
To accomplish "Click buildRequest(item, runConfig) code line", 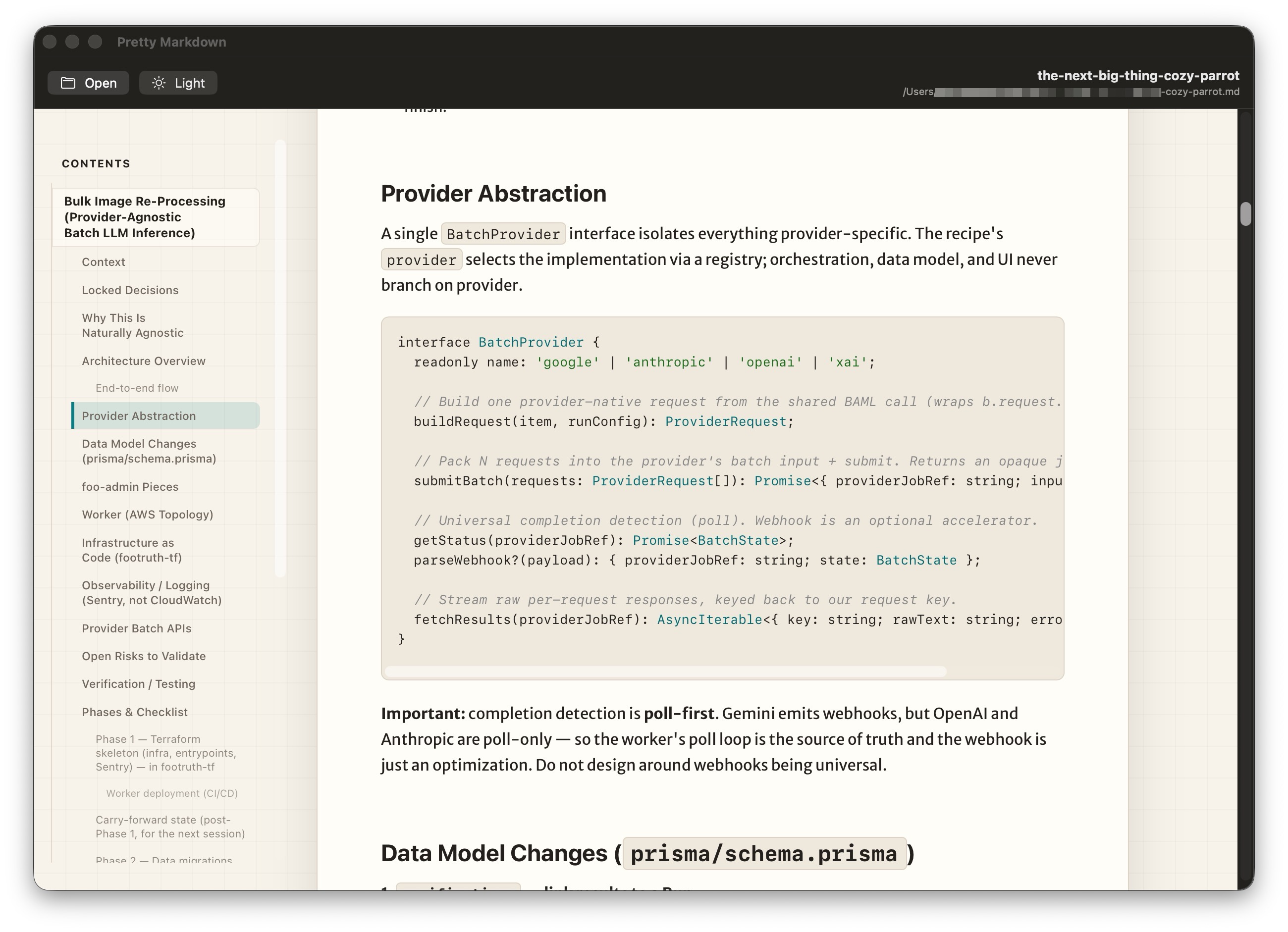I will 604,422.
